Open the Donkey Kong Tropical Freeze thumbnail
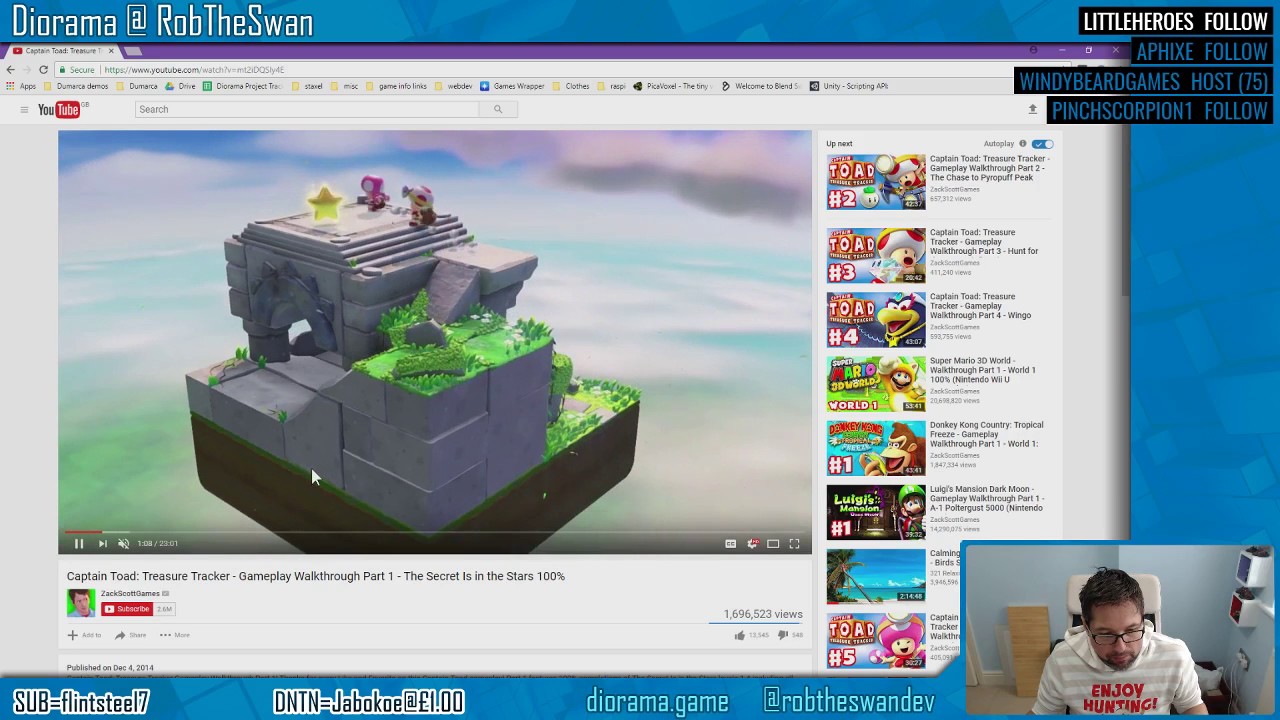The width and height of the screenshot is (1280, 720). pos(876,448)
